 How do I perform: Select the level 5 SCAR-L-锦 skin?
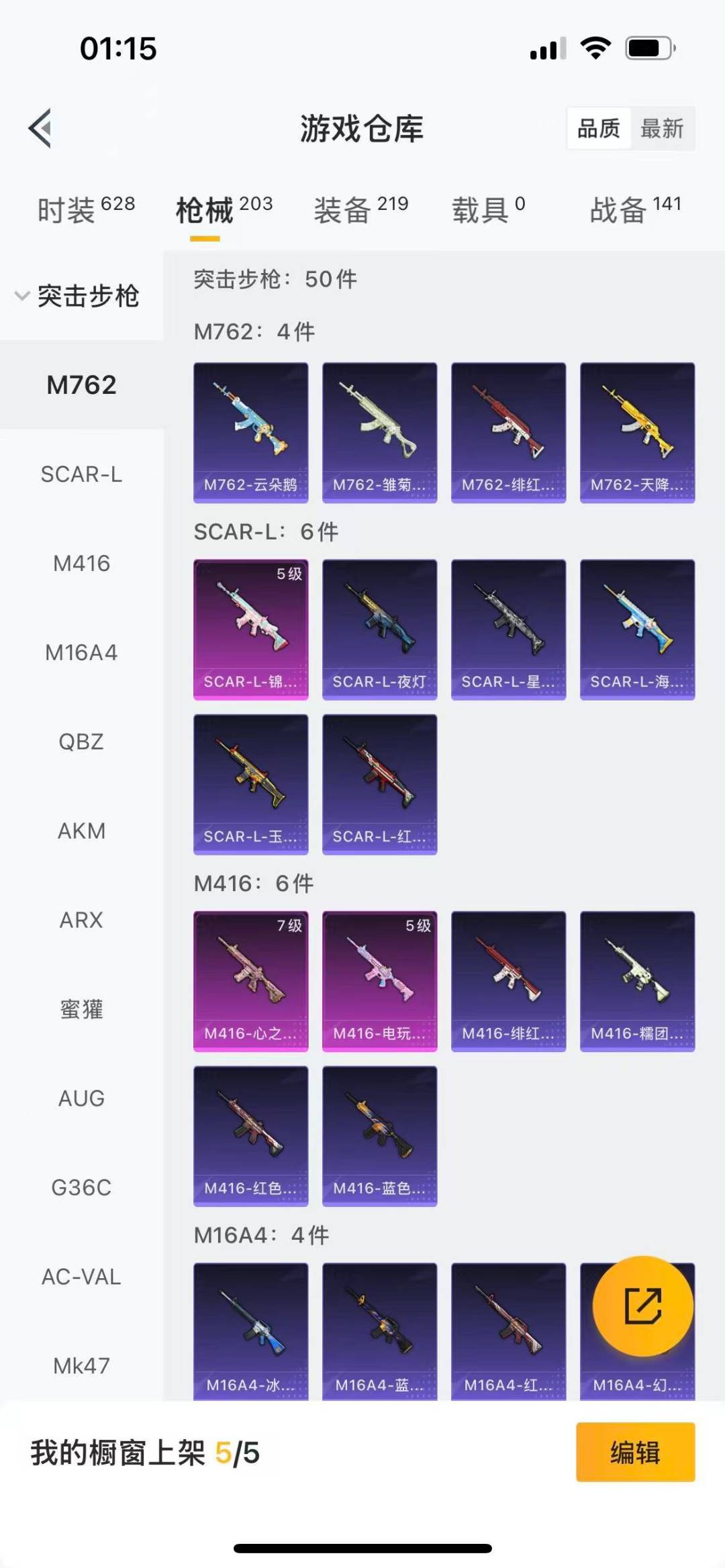pyautogui.click(x=251, y=629)
